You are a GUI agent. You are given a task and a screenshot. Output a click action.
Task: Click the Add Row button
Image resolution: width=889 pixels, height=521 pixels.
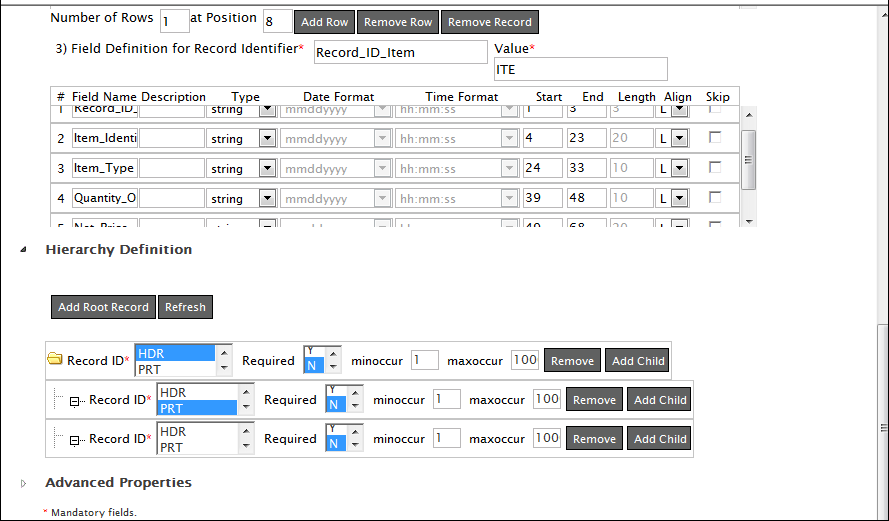pos(325,22)
